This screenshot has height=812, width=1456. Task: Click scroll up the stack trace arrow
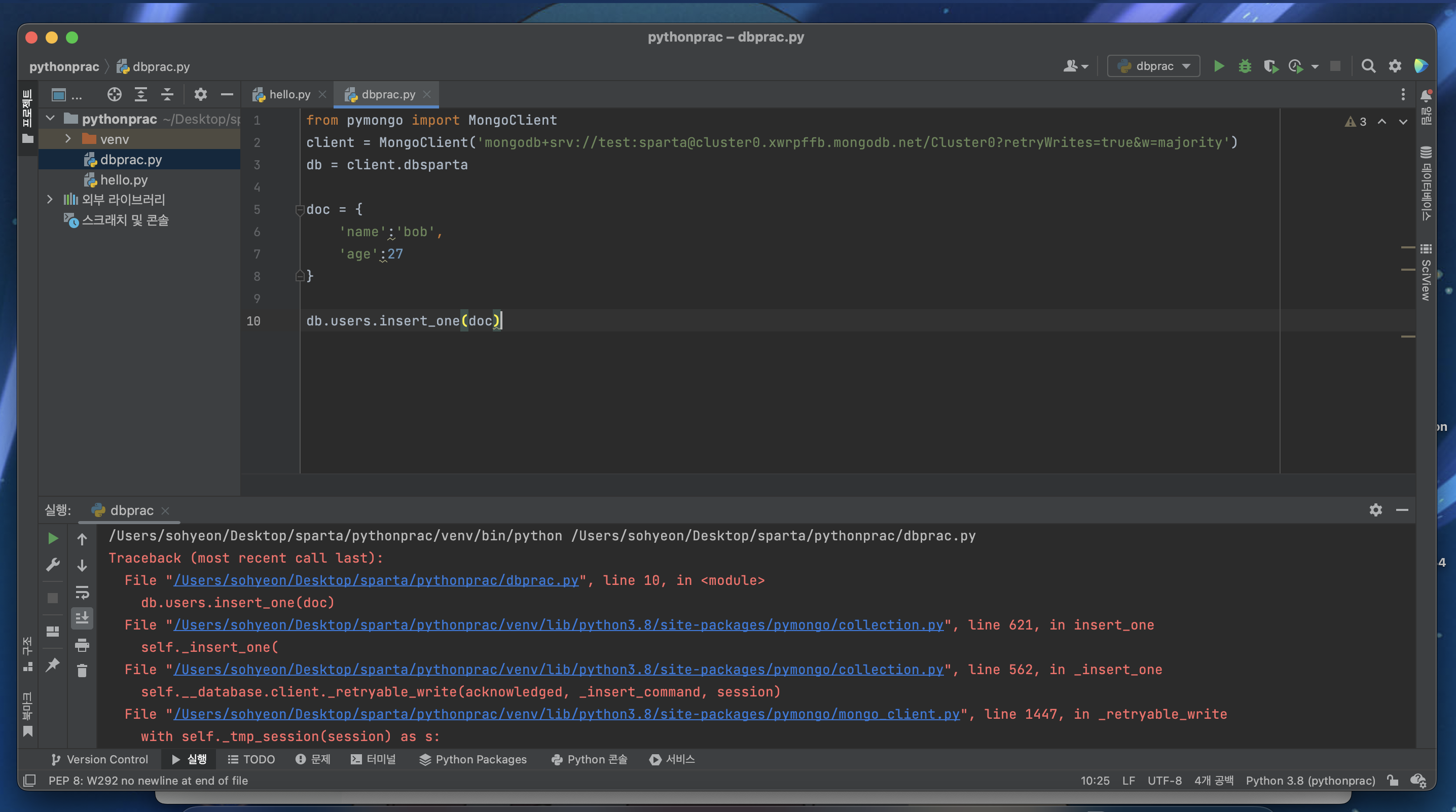[x=82, y=539]
